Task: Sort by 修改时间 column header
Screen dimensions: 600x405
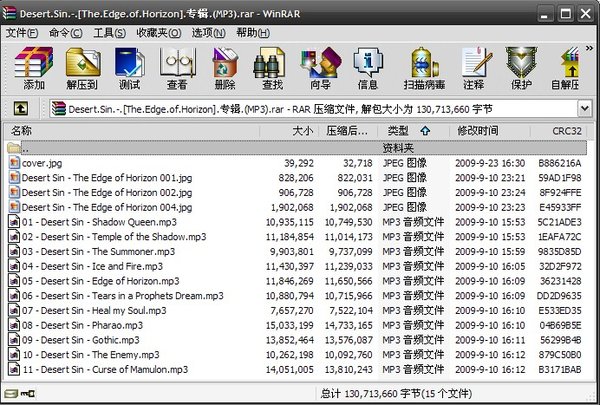Action: [x=490, y=131]
